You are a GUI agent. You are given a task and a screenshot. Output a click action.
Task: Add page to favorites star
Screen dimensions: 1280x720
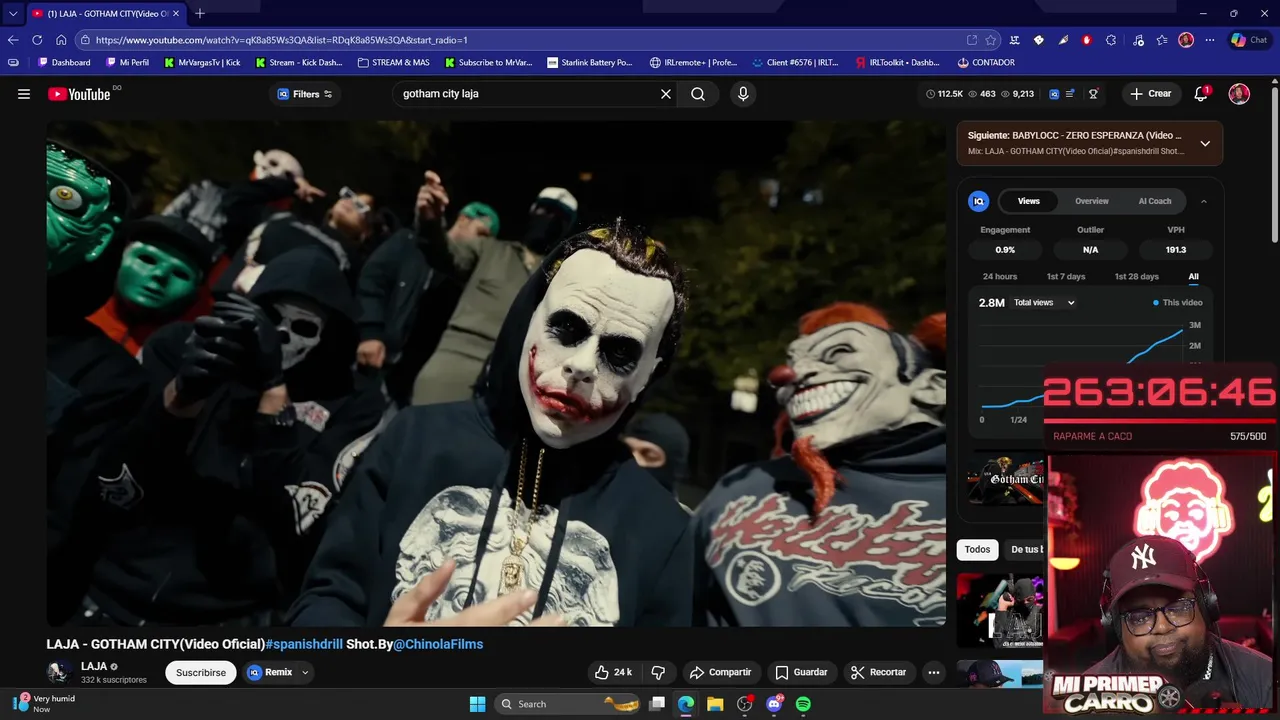[x=991, y=40]
